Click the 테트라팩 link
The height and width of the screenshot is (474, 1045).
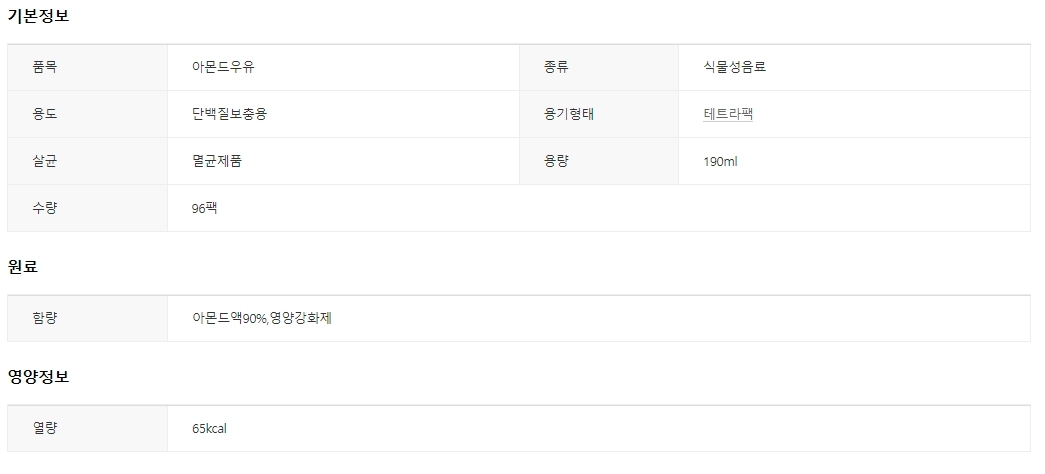pyautogui.click(x=728, y=114)
